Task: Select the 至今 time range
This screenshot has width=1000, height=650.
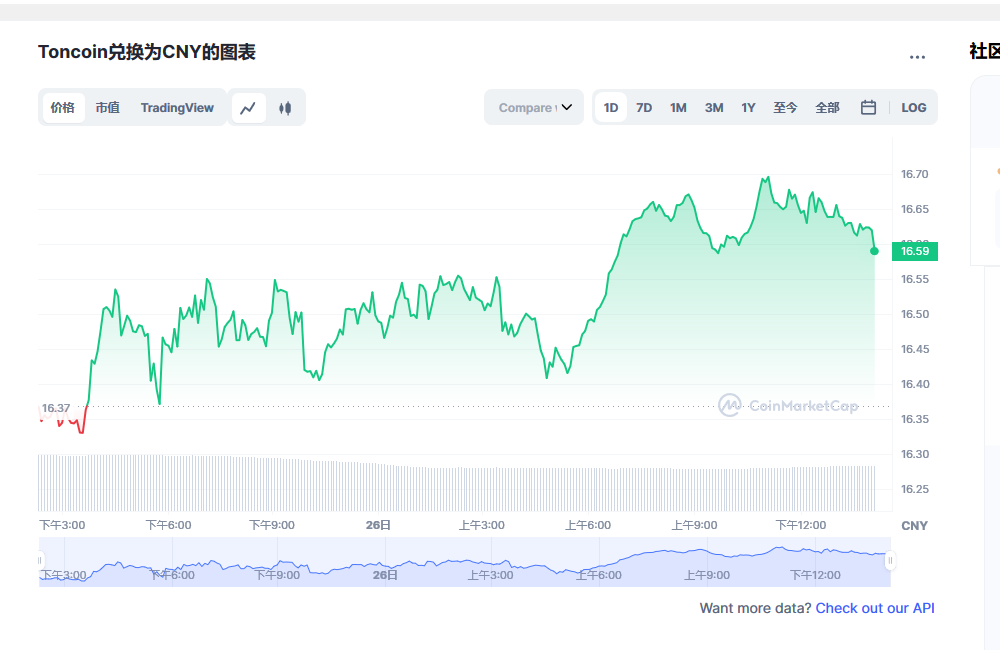Action: (785, 108)
